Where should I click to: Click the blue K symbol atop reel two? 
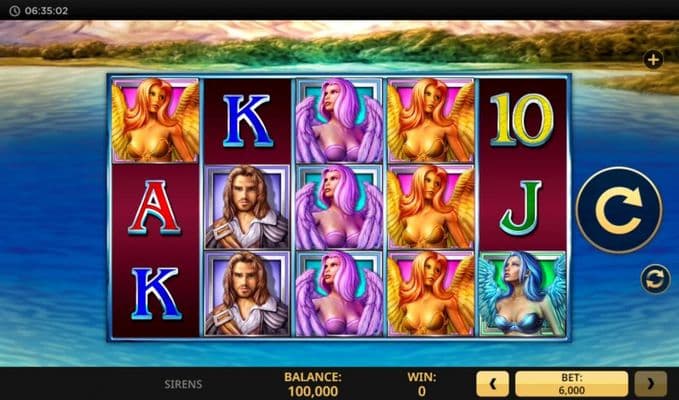point(247,120)
